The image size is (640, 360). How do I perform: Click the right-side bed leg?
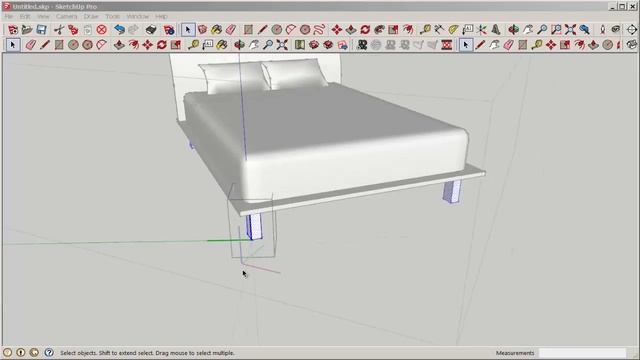click(452, 191)
